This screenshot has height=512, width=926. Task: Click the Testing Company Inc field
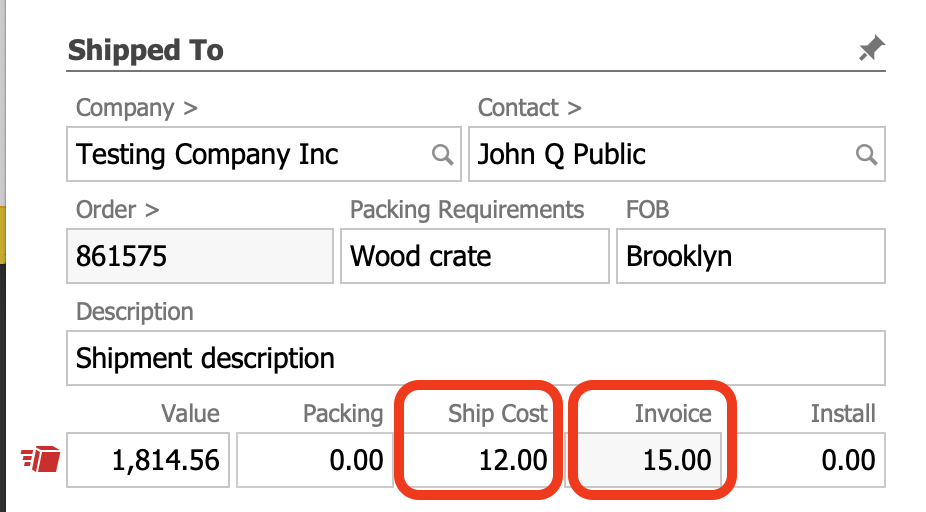(x=250, y=155)
